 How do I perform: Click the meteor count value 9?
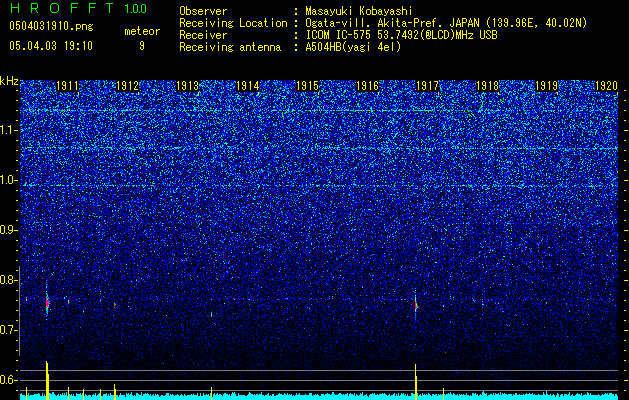pos(142,46)
